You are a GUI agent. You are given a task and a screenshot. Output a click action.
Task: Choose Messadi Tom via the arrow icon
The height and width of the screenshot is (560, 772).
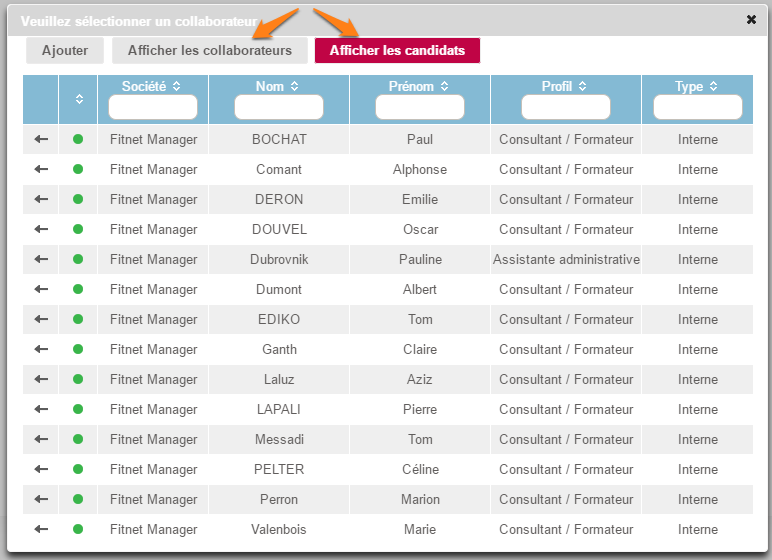pos(41,439)
